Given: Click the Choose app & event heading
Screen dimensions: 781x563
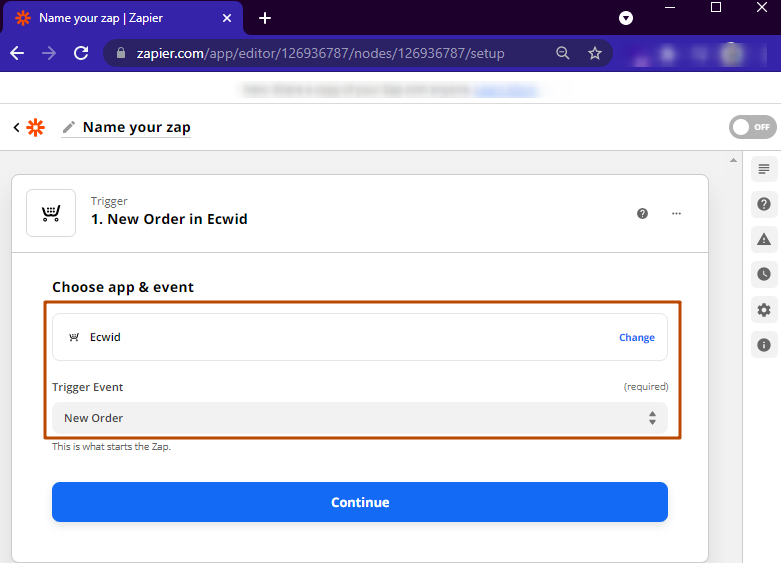Looking at the screenshot, I should 123,287.
